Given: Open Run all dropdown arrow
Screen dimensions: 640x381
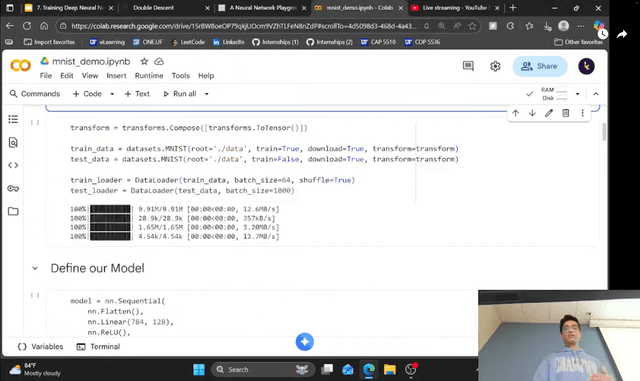Looking at the screenshot, I should [207, 94].
